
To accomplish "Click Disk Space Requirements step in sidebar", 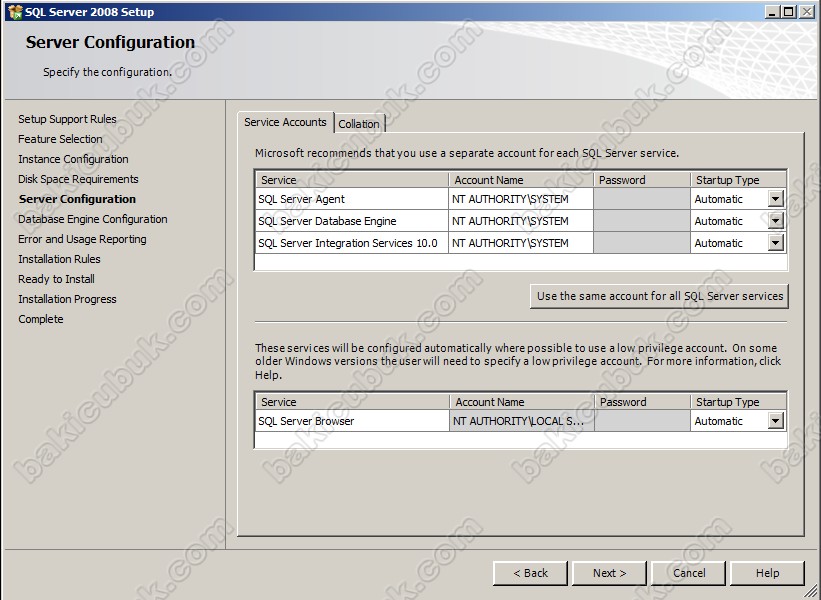I will 79,179.
